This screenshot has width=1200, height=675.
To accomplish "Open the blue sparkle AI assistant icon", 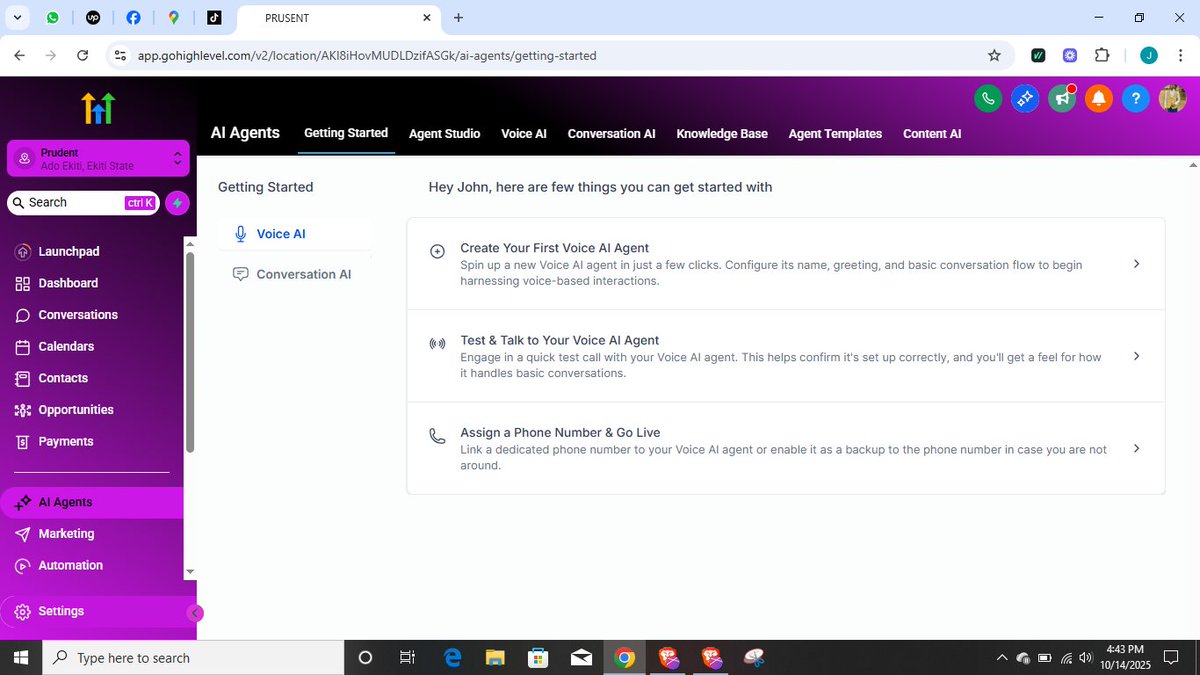I will [1025, 98].
